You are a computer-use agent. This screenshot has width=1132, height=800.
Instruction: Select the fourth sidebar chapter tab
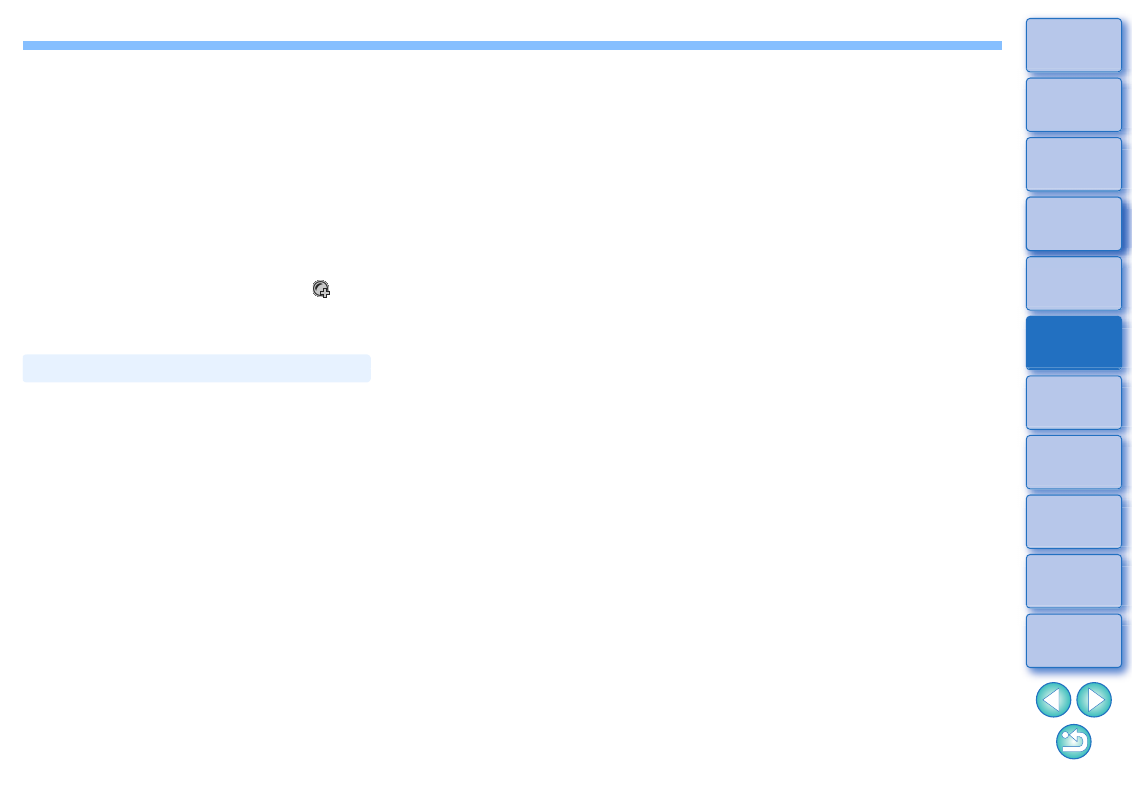[1074, 224]
